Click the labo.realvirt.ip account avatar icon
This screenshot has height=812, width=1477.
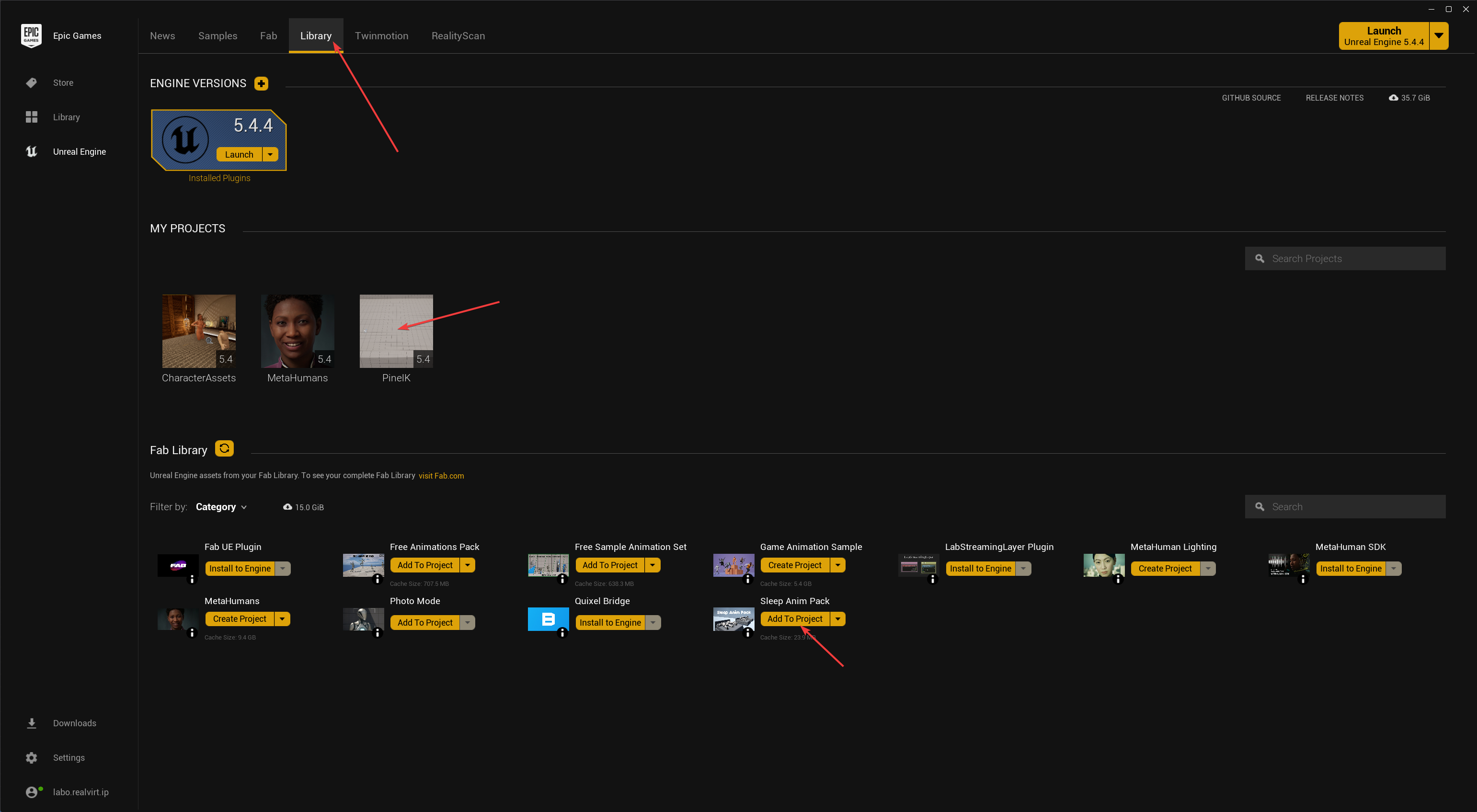[x=33, y=792]
